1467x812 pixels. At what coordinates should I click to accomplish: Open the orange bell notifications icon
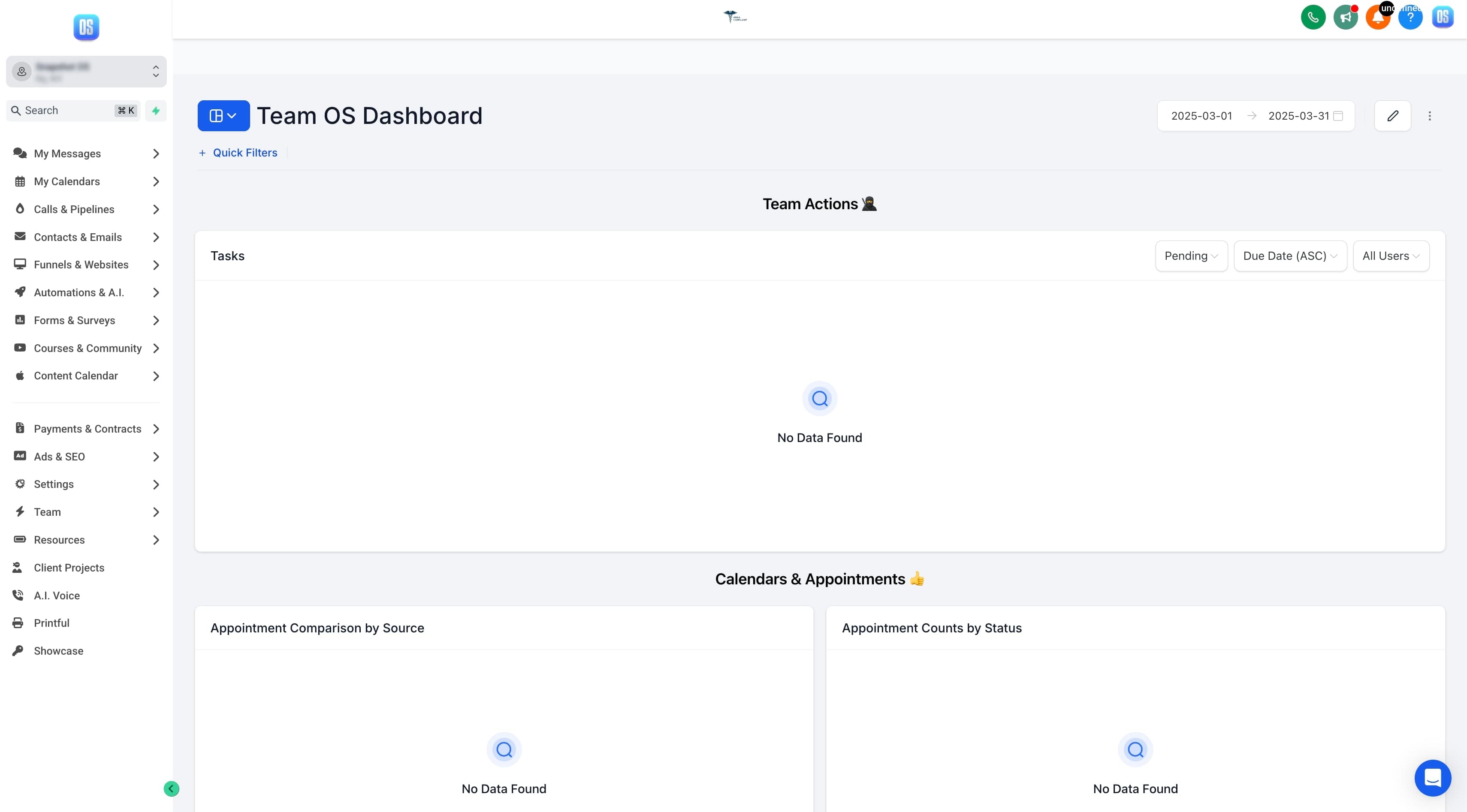(1378, 17)
